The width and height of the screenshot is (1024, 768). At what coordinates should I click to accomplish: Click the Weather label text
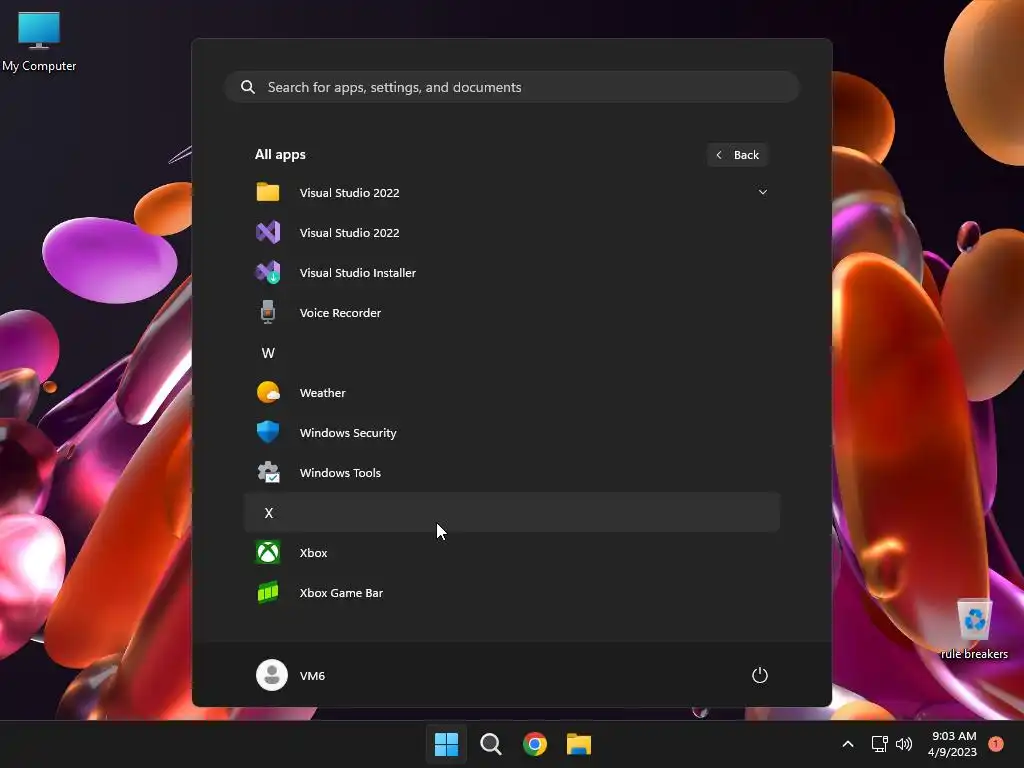323,392
